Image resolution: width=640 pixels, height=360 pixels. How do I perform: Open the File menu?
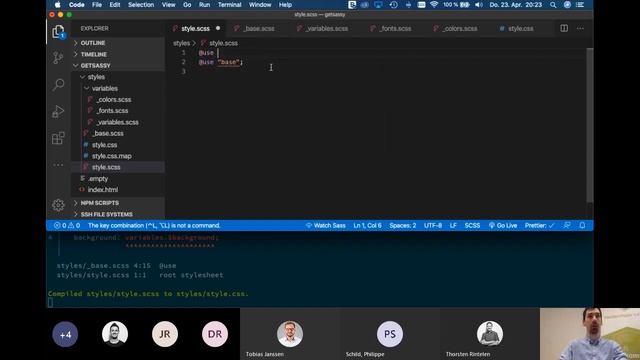pos(97,5)
